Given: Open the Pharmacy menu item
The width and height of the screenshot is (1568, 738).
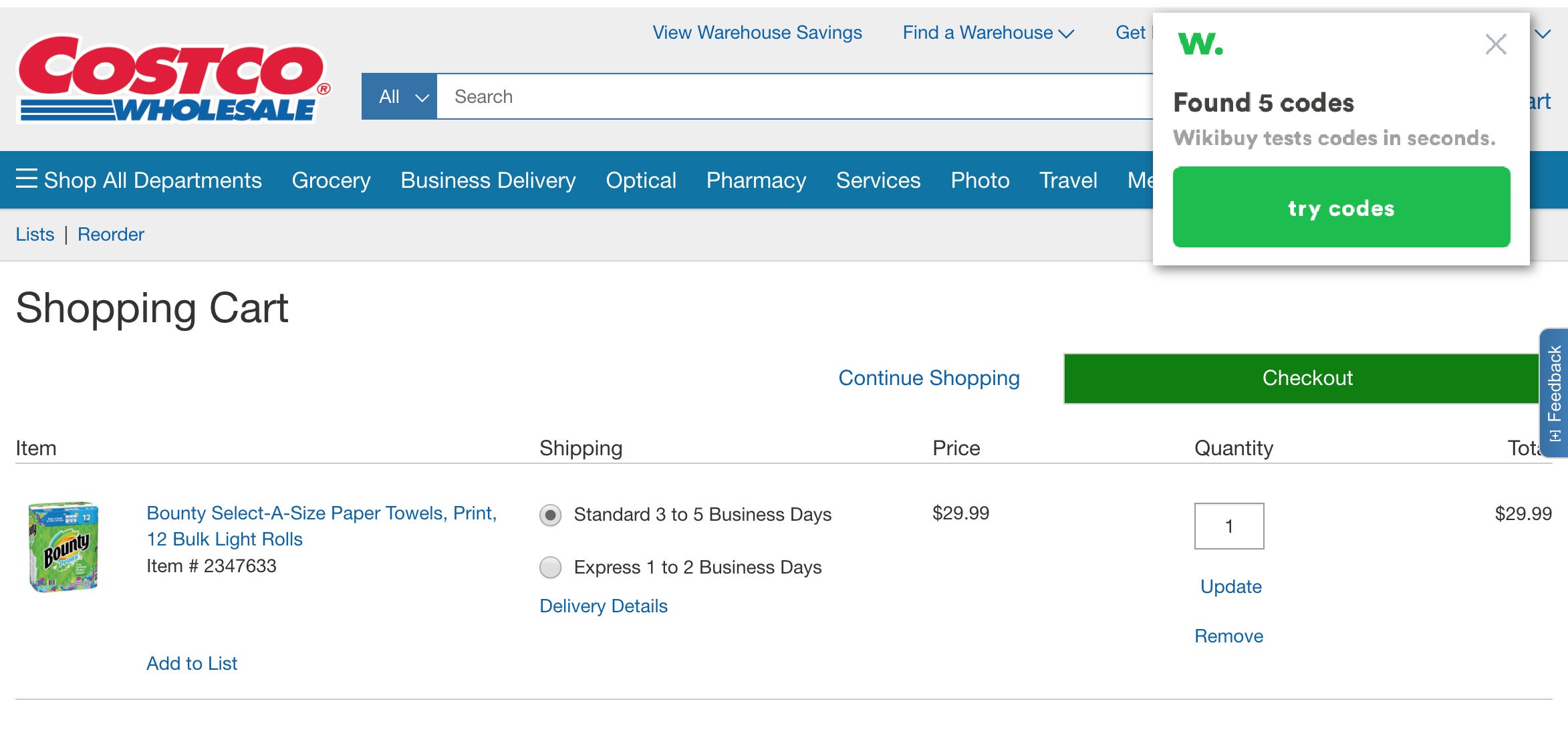Looking at the screenshot, I should (x=756, y=180).
